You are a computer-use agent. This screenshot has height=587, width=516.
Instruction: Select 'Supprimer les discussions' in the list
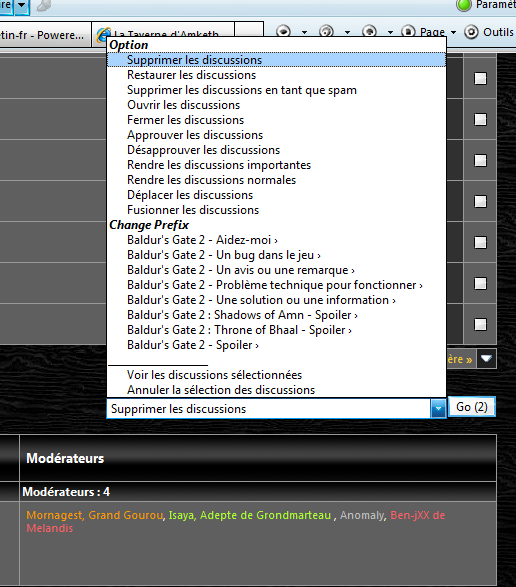coord(276,60)
